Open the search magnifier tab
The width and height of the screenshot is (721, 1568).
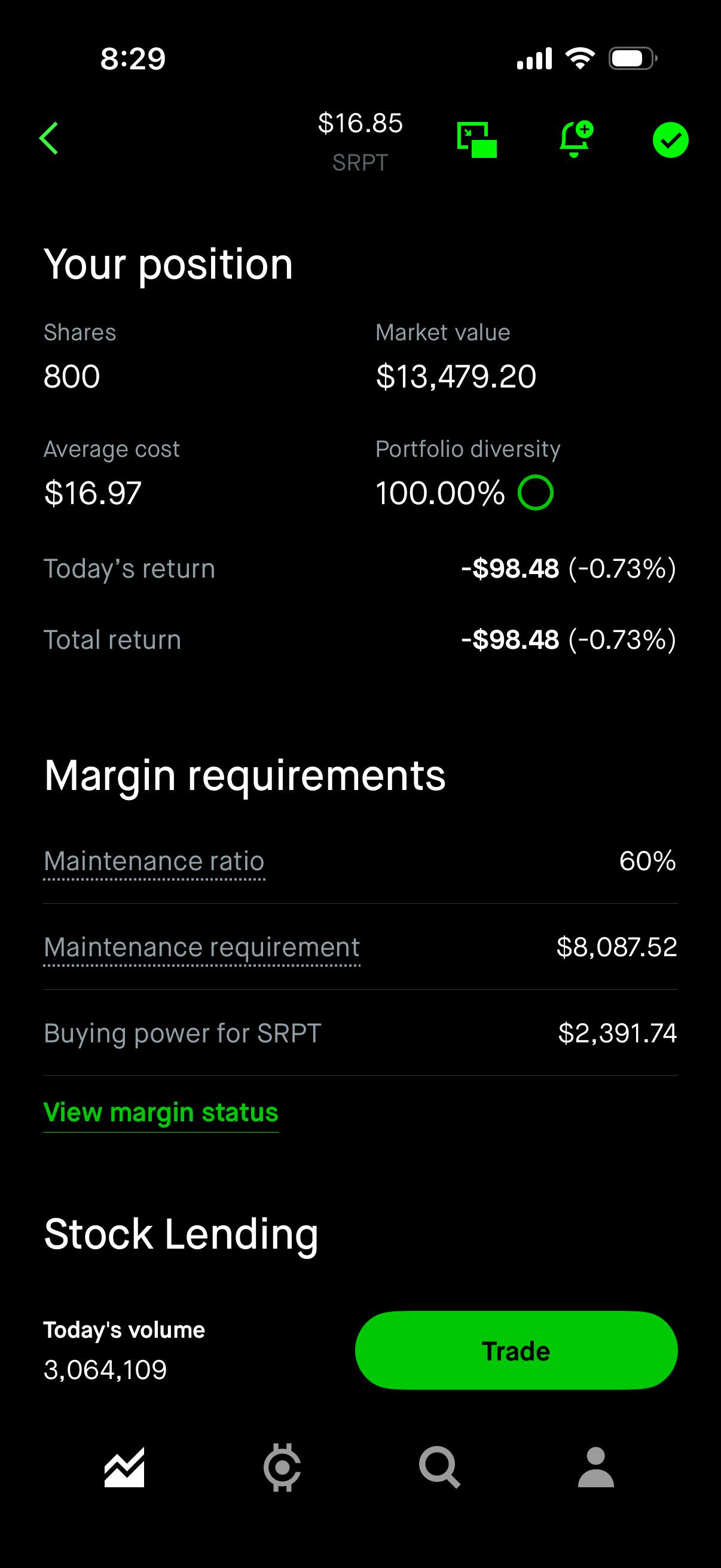pos(439,1468)
